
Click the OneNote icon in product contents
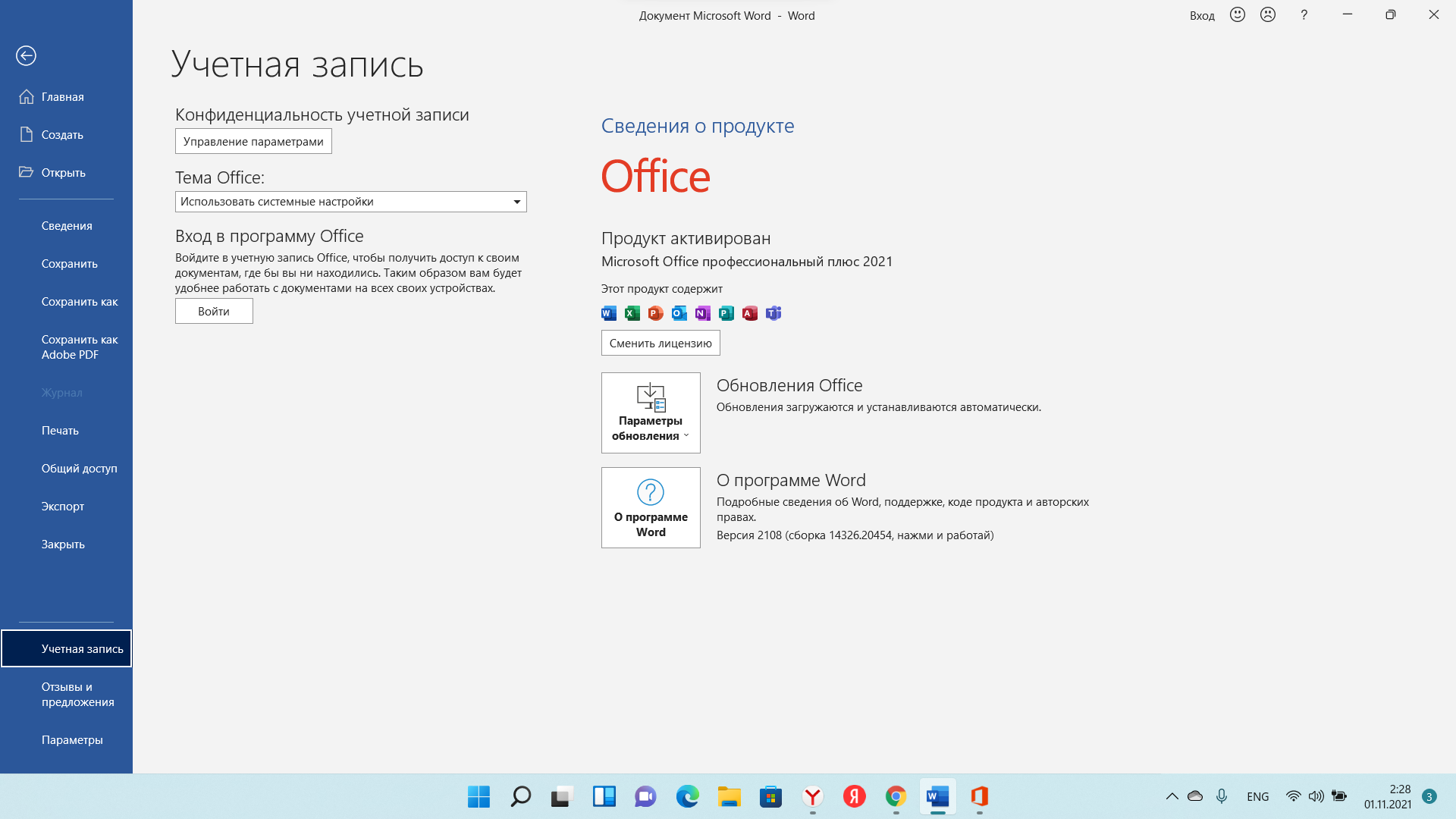pos(702,313)
